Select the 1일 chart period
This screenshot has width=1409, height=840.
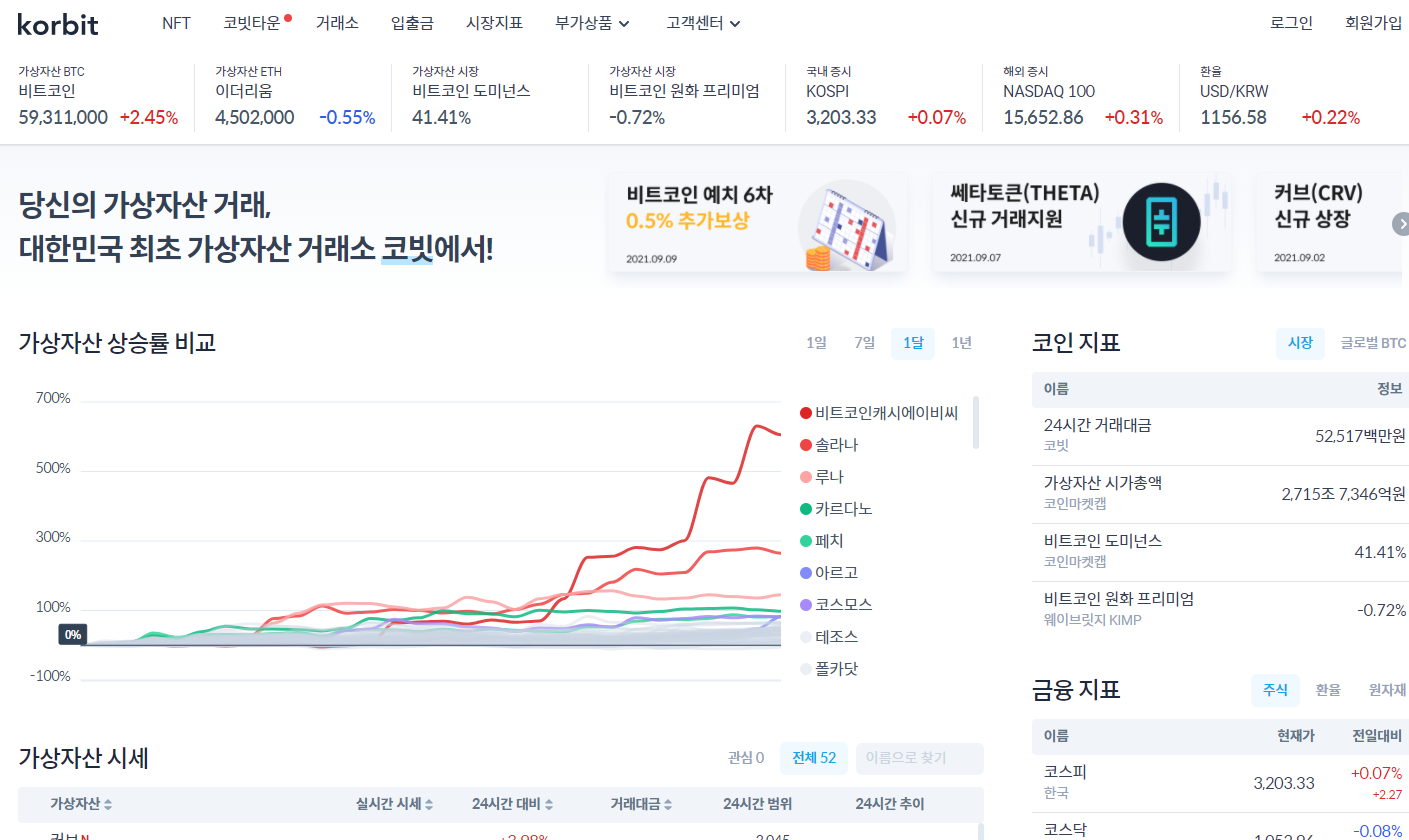(x=816, y=343)
